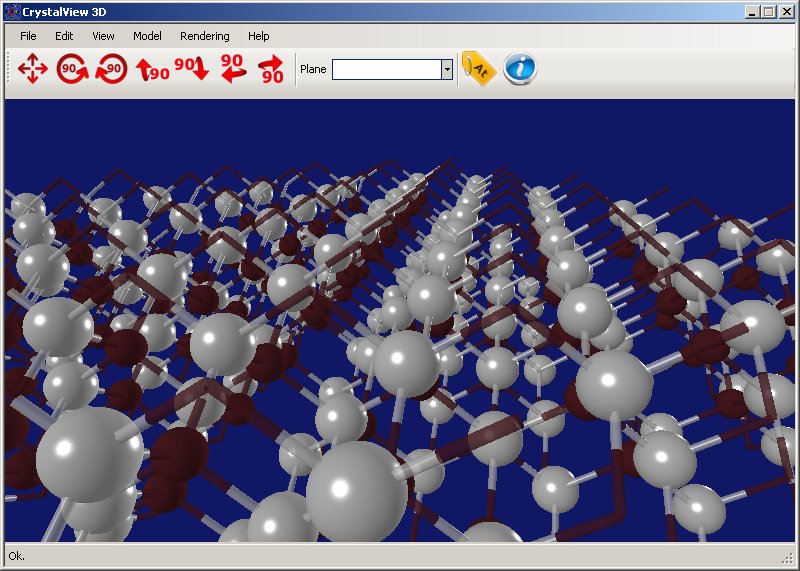Open the View menu

[x=103, y=36]
